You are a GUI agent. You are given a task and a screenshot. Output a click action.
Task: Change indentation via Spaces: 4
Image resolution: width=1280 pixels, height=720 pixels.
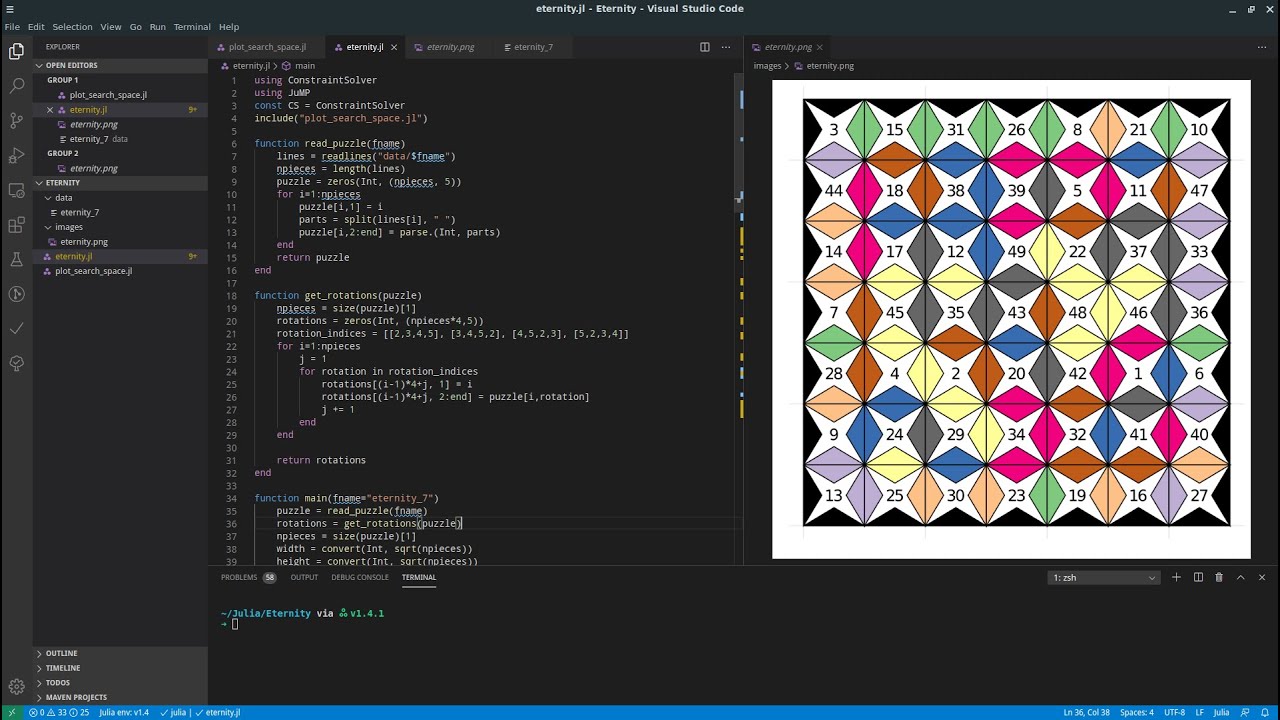point(1137,712)
